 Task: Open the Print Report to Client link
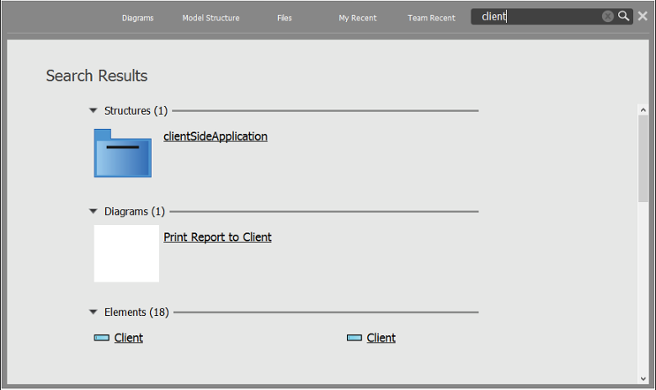coord(218,237)
